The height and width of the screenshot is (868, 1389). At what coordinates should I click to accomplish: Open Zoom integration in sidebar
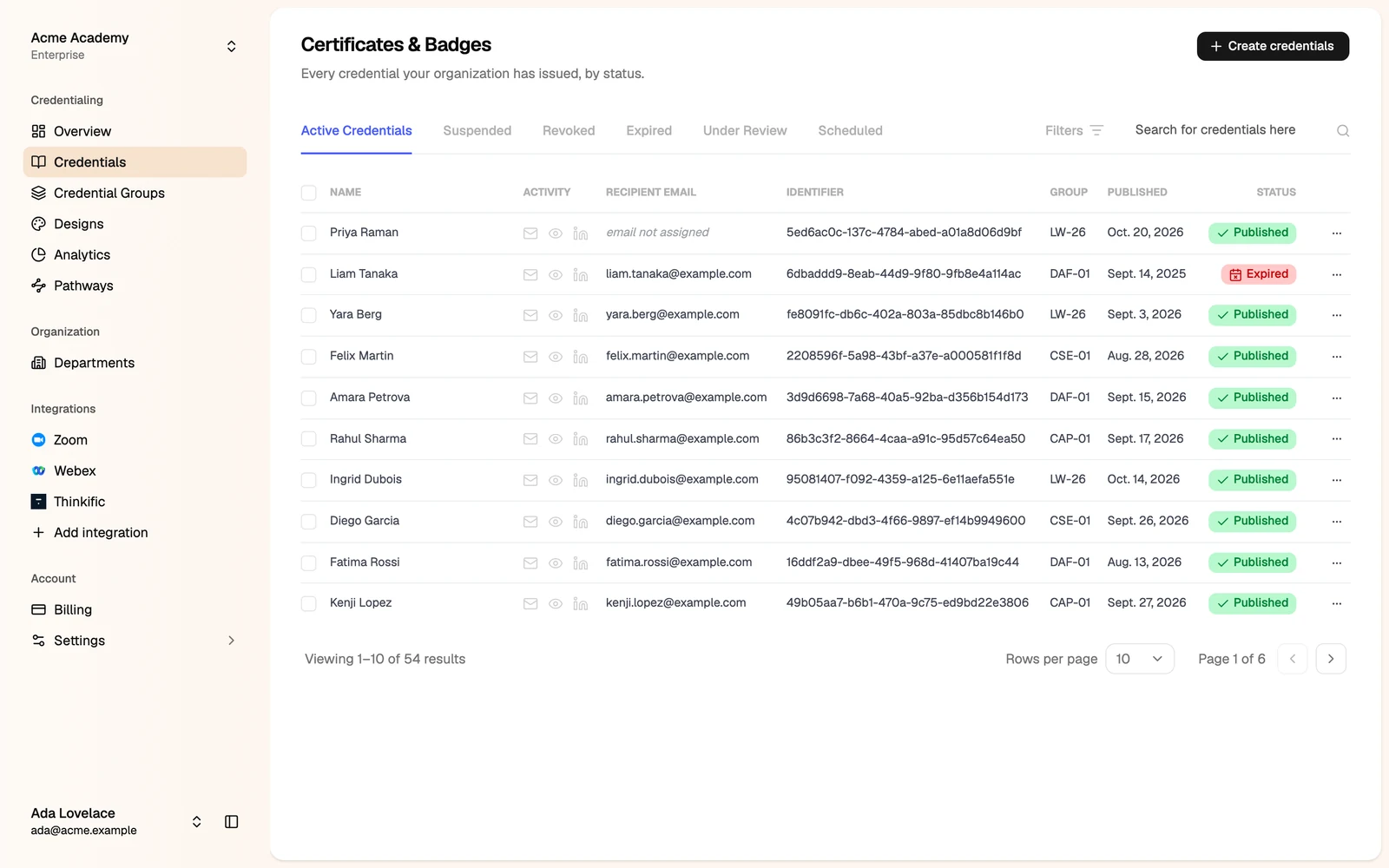click(x=135, y=440)
